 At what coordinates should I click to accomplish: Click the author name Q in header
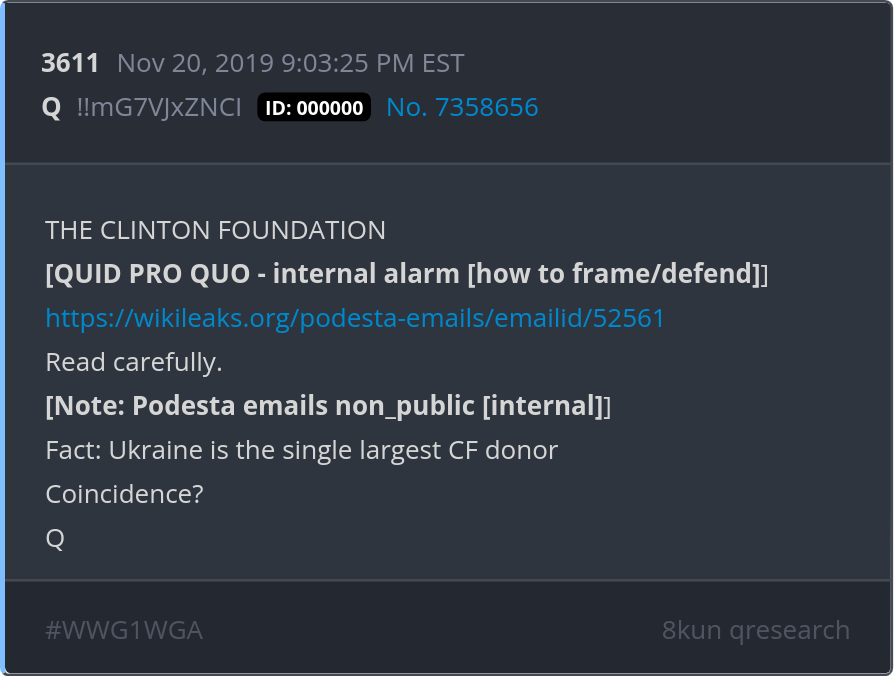pos(52,108)
